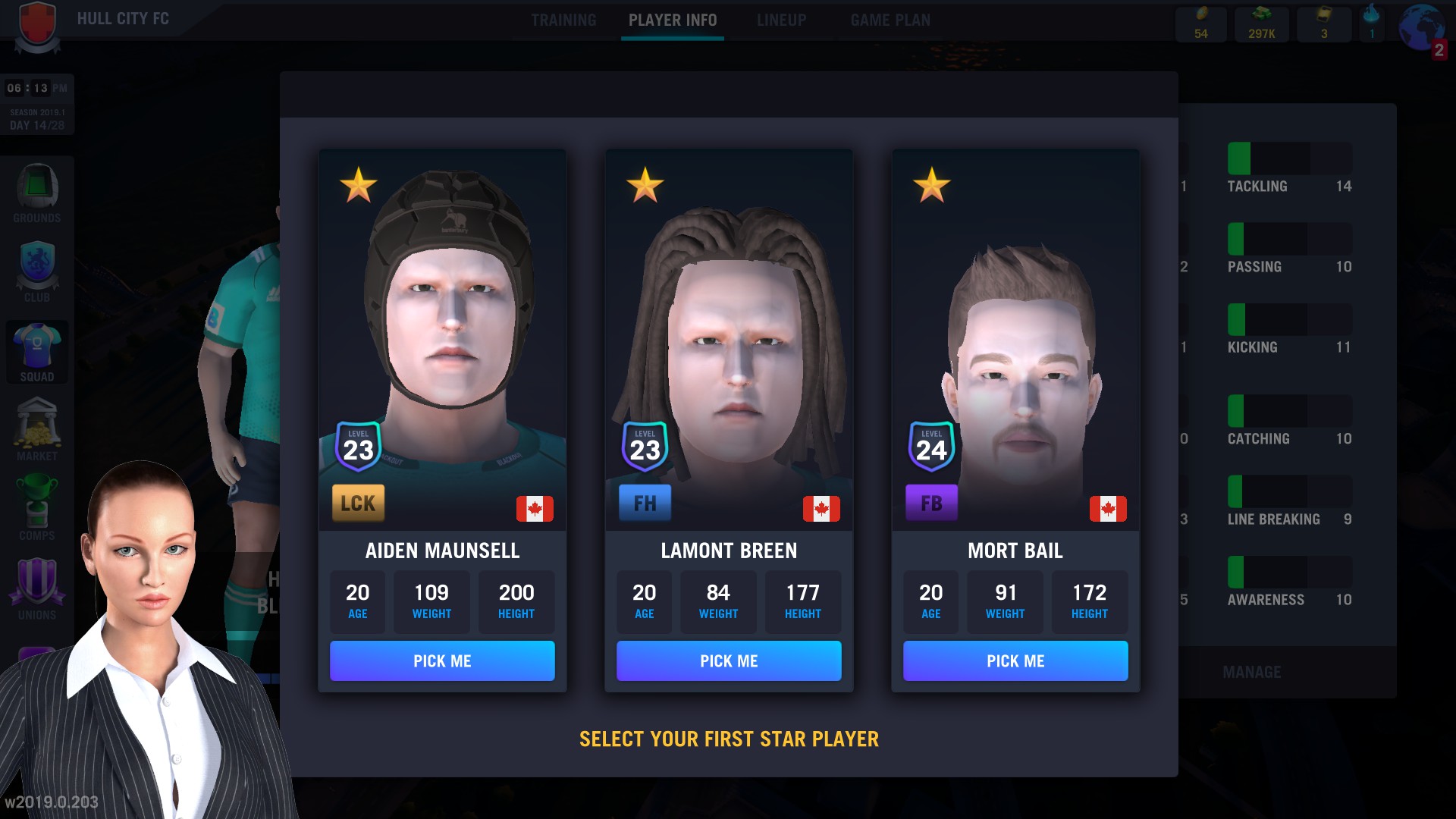1456x819 pixels.
Task: Switch to the Lineup tab
Action: (781, 20)
